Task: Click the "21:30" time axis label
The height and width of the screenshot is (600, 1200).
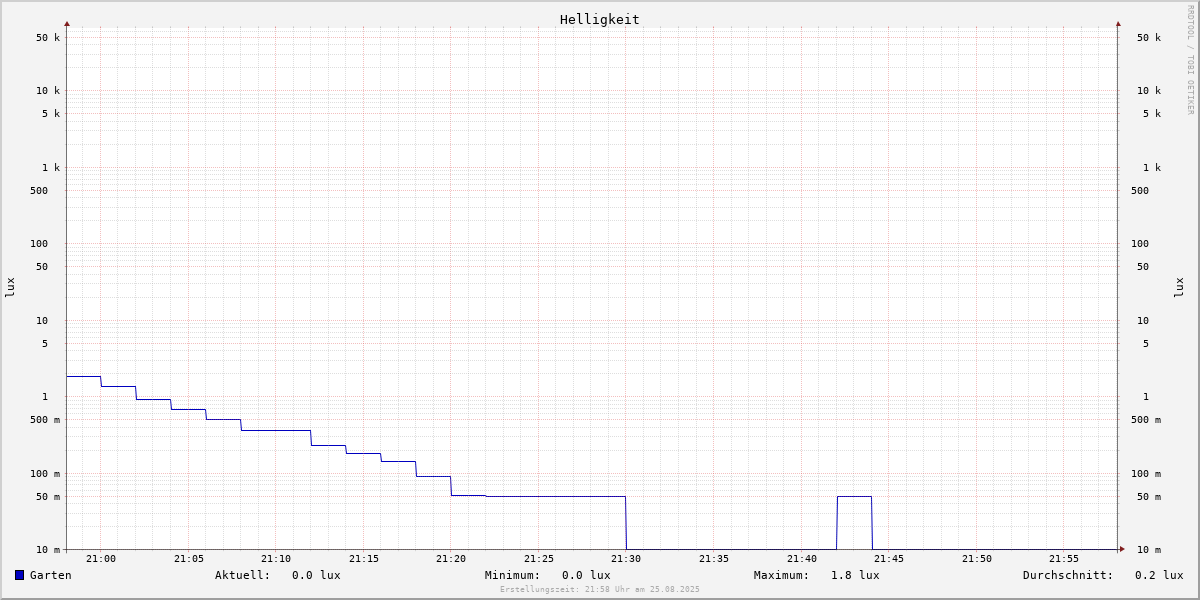Action: pos(627,559)
